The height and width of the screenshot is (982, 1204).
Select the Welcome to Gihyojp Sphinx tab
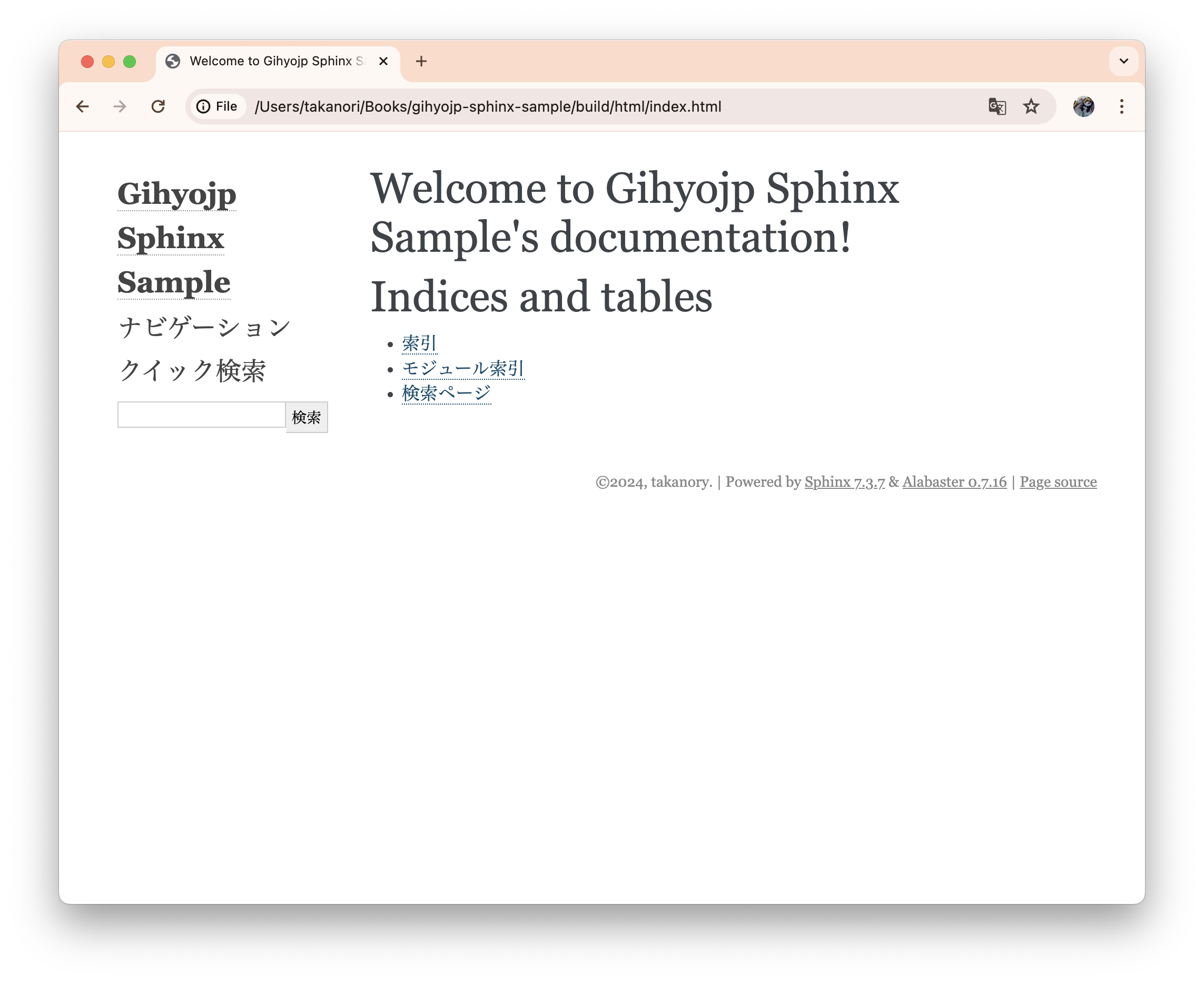pos(271,61)
